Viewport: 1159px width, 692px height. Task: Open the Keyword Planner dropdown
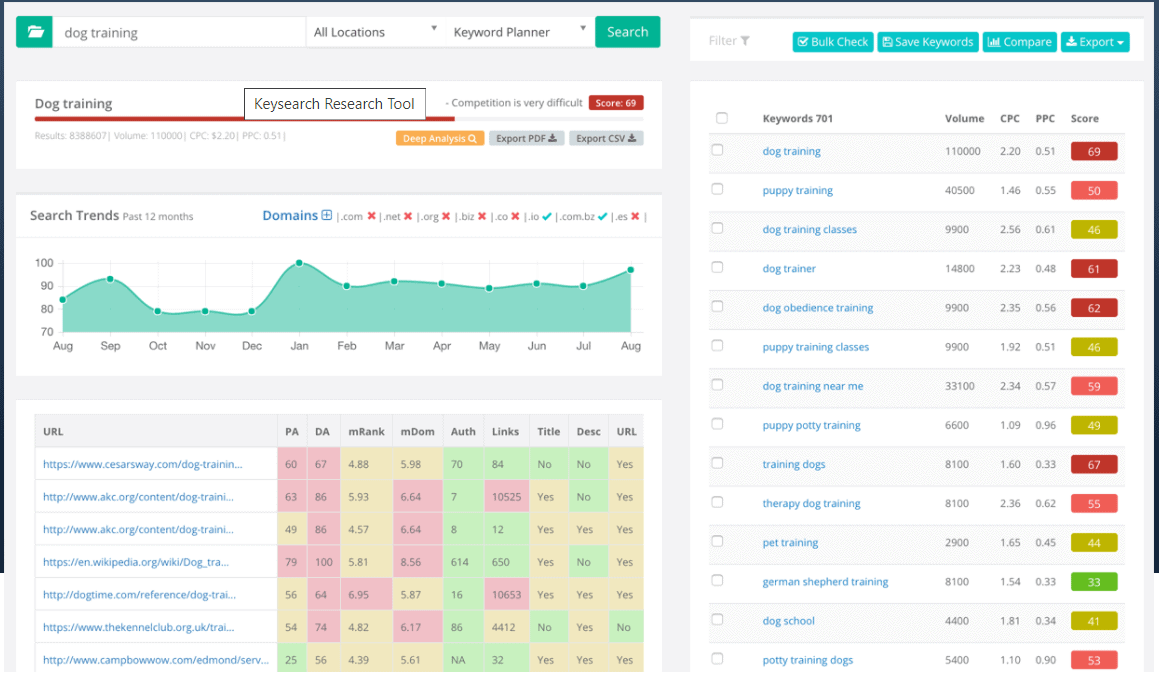(x=519, y=32)
